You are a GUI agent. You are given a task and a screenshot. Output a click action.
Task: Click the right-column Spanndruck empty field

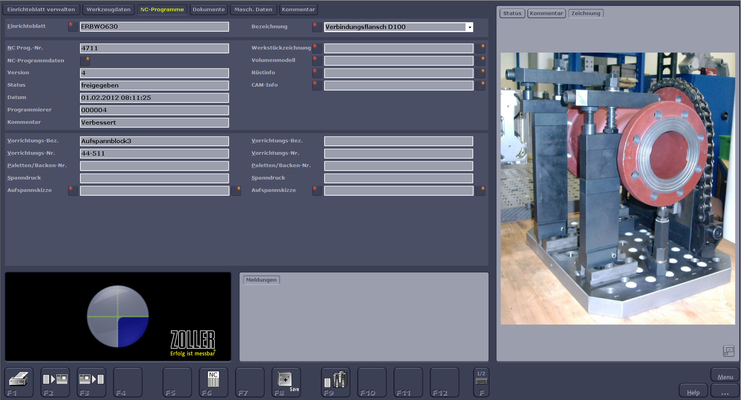click(399, 178)
